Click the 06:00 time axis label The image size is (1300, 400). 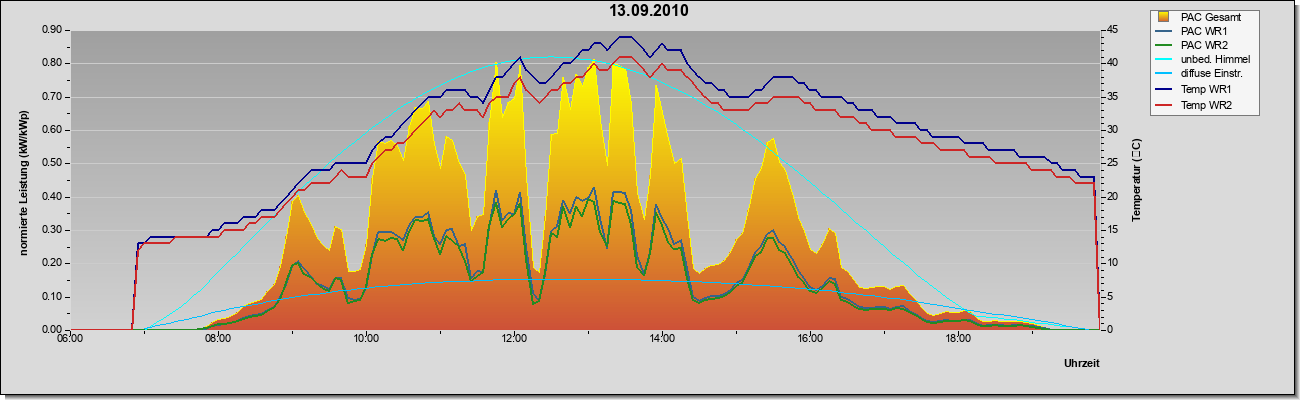pos(70,339)
